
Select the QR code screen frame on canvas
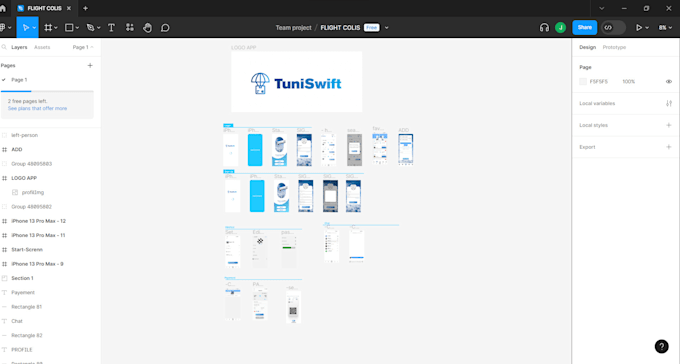[x=293, y=307]
